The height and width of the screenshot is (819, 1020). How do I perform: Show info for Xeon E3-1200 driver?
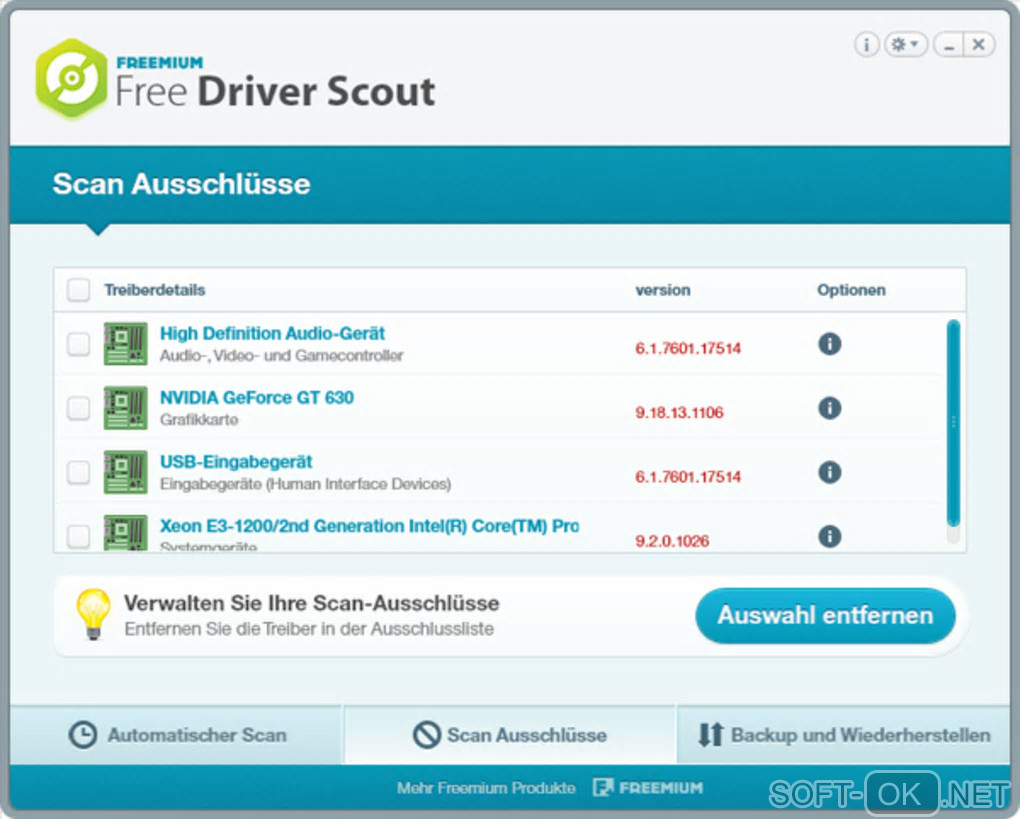pos(829,537)
